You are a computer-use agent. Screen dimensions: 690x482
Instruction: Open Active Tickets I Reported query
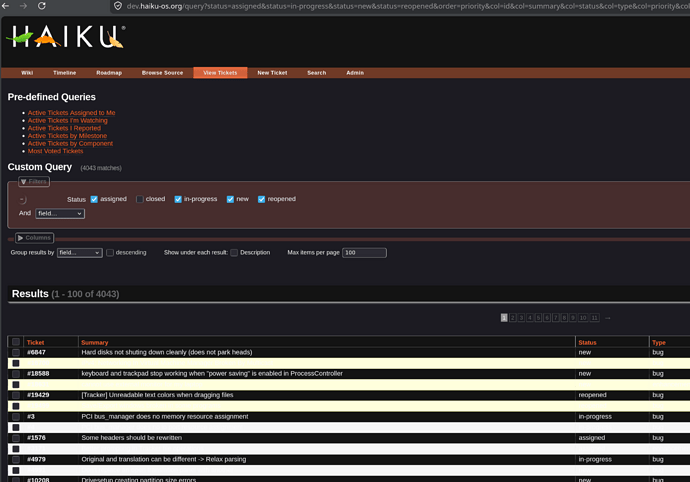pyautogui.click(x=64, y=128)
